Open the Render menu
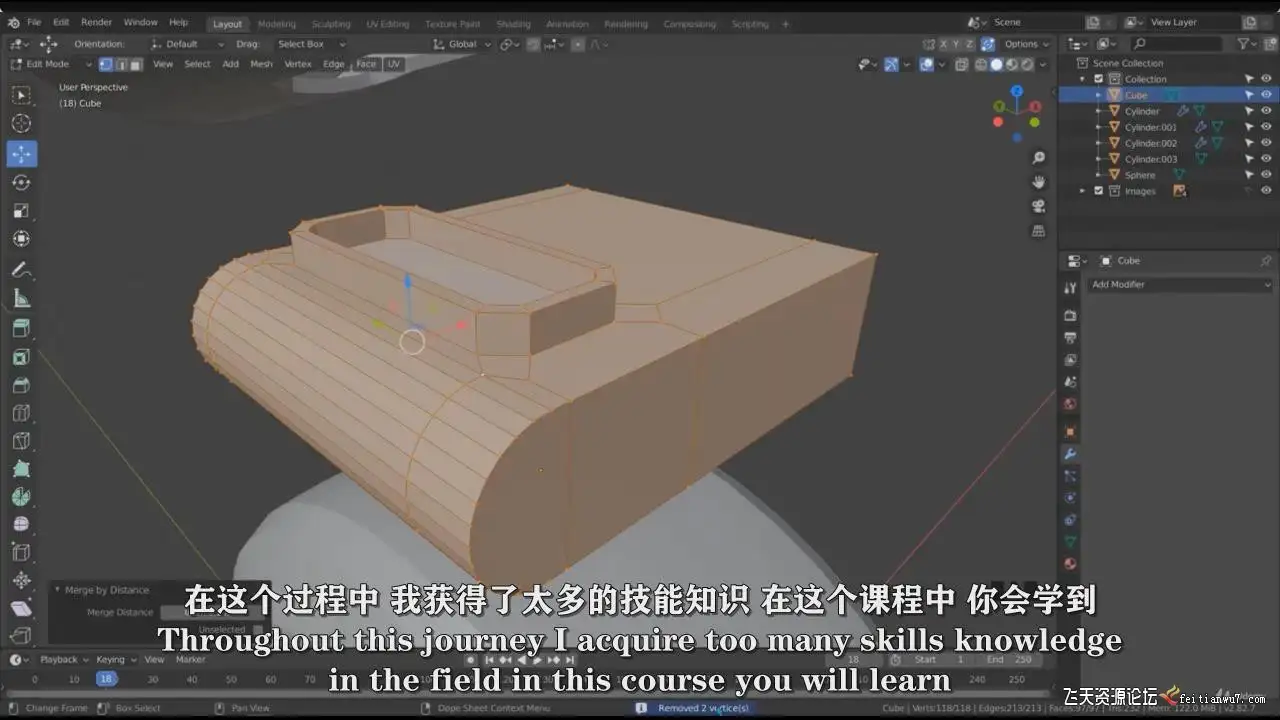Viewport: 1280px width, 720px height. [96, 22]
